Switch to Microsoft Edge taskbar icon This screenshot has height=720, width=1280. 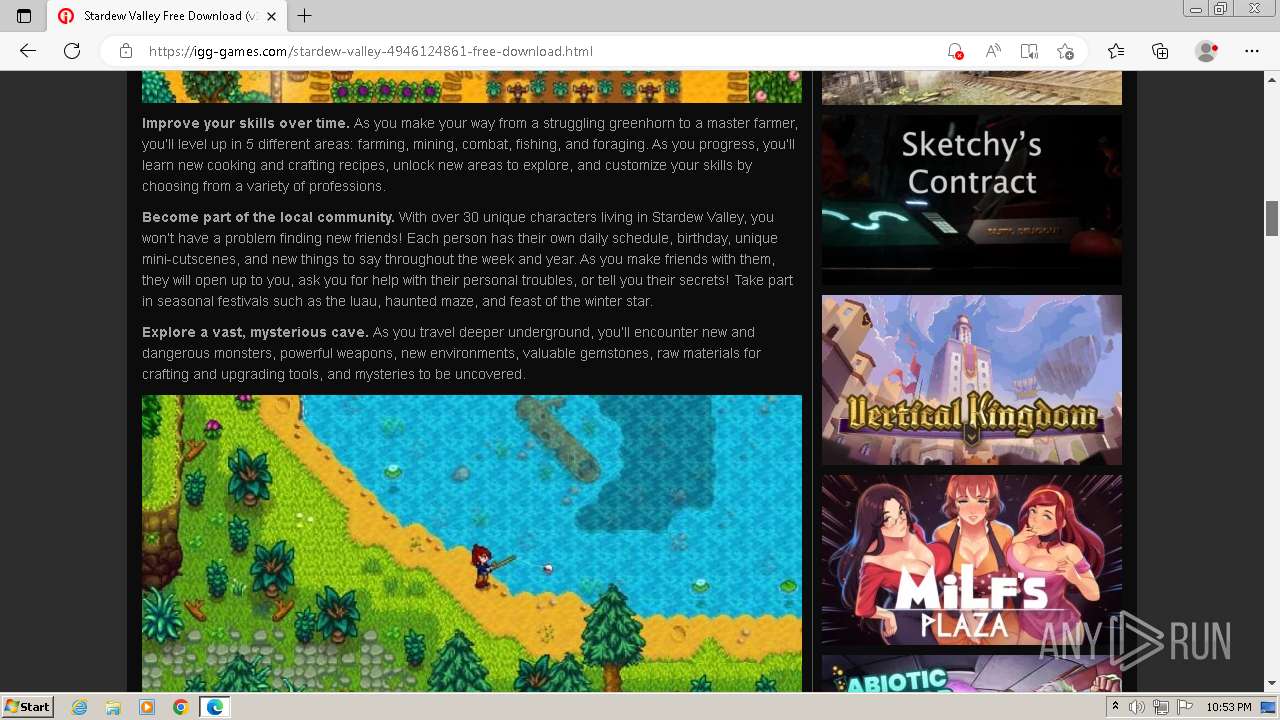click(x=214, y=707)
